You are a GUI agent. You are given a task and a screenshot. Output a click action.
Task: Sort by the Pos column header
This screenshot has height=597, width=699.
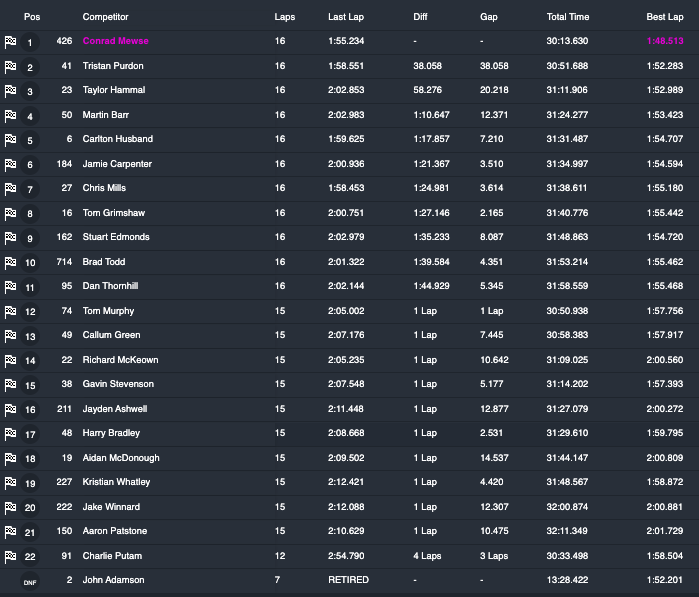pyautogui.click(x=31, y=17)
